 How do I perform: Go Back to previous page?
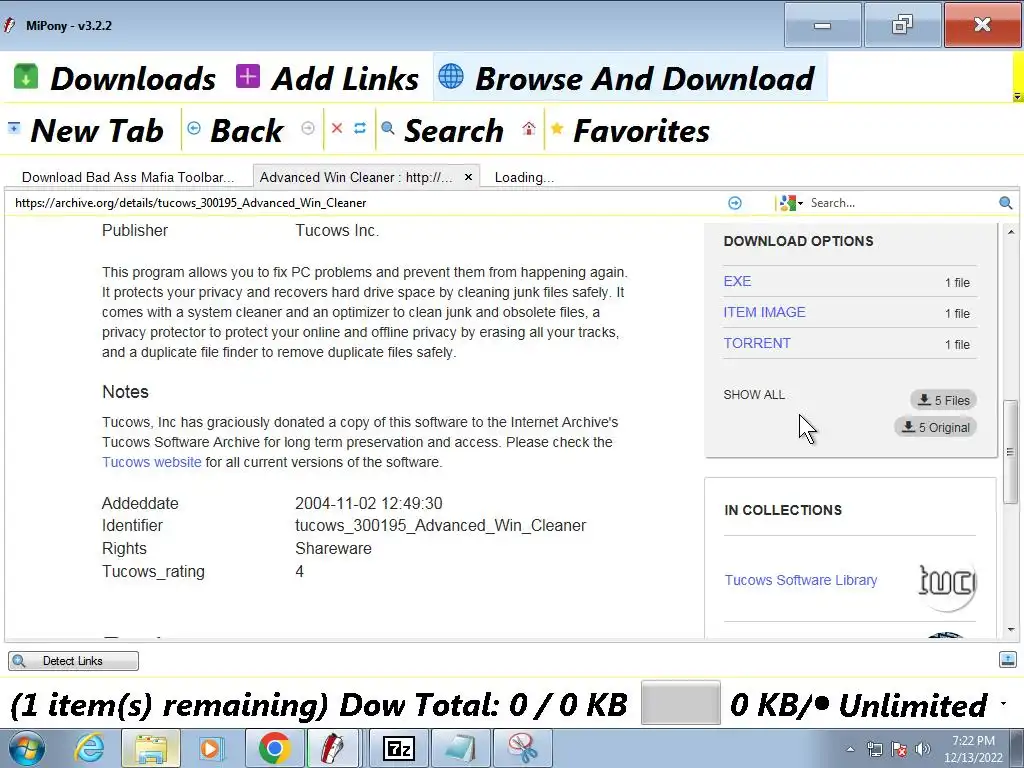coord(236,130)
